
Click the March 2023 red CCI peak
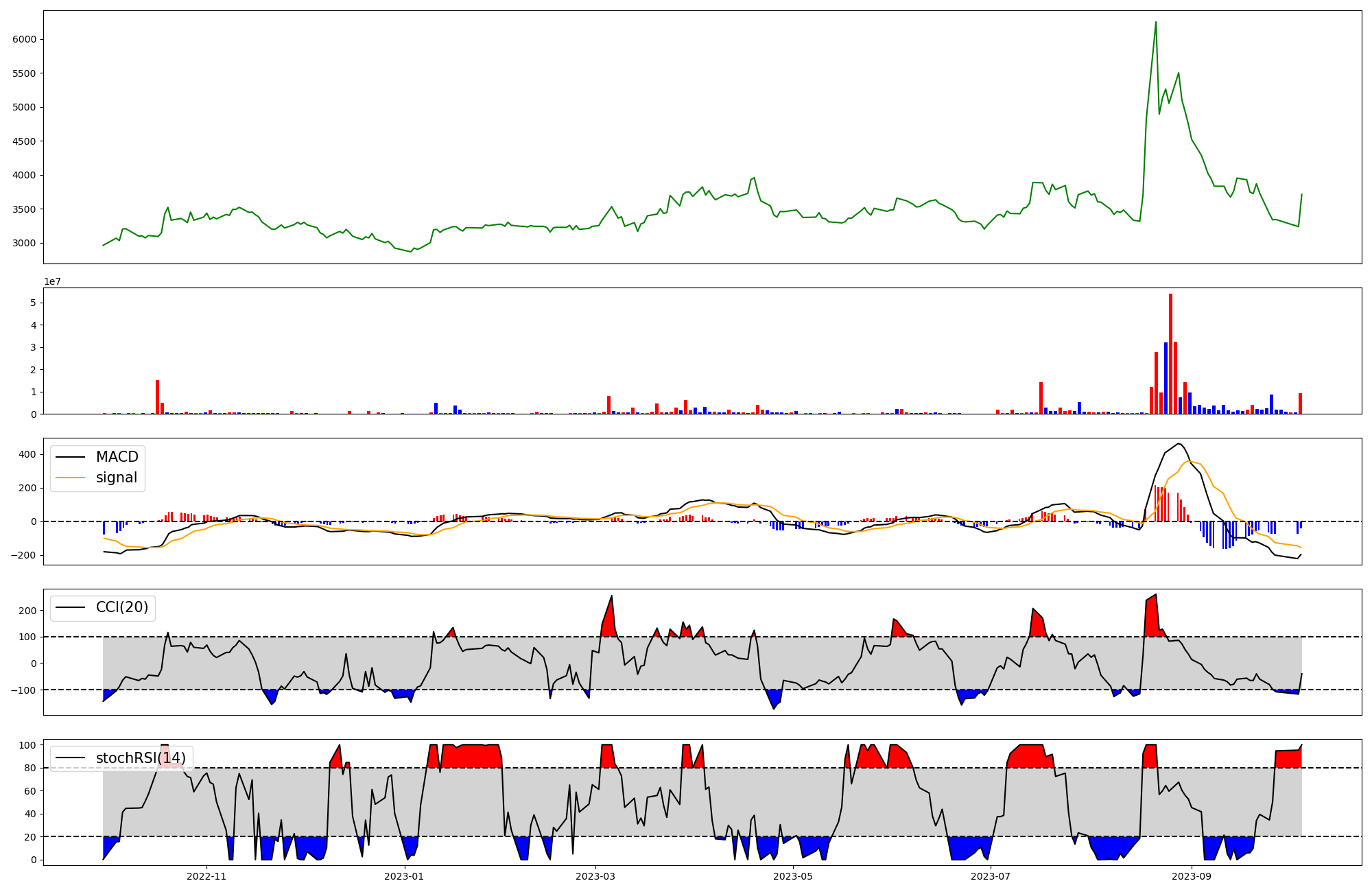coord(611,597)
